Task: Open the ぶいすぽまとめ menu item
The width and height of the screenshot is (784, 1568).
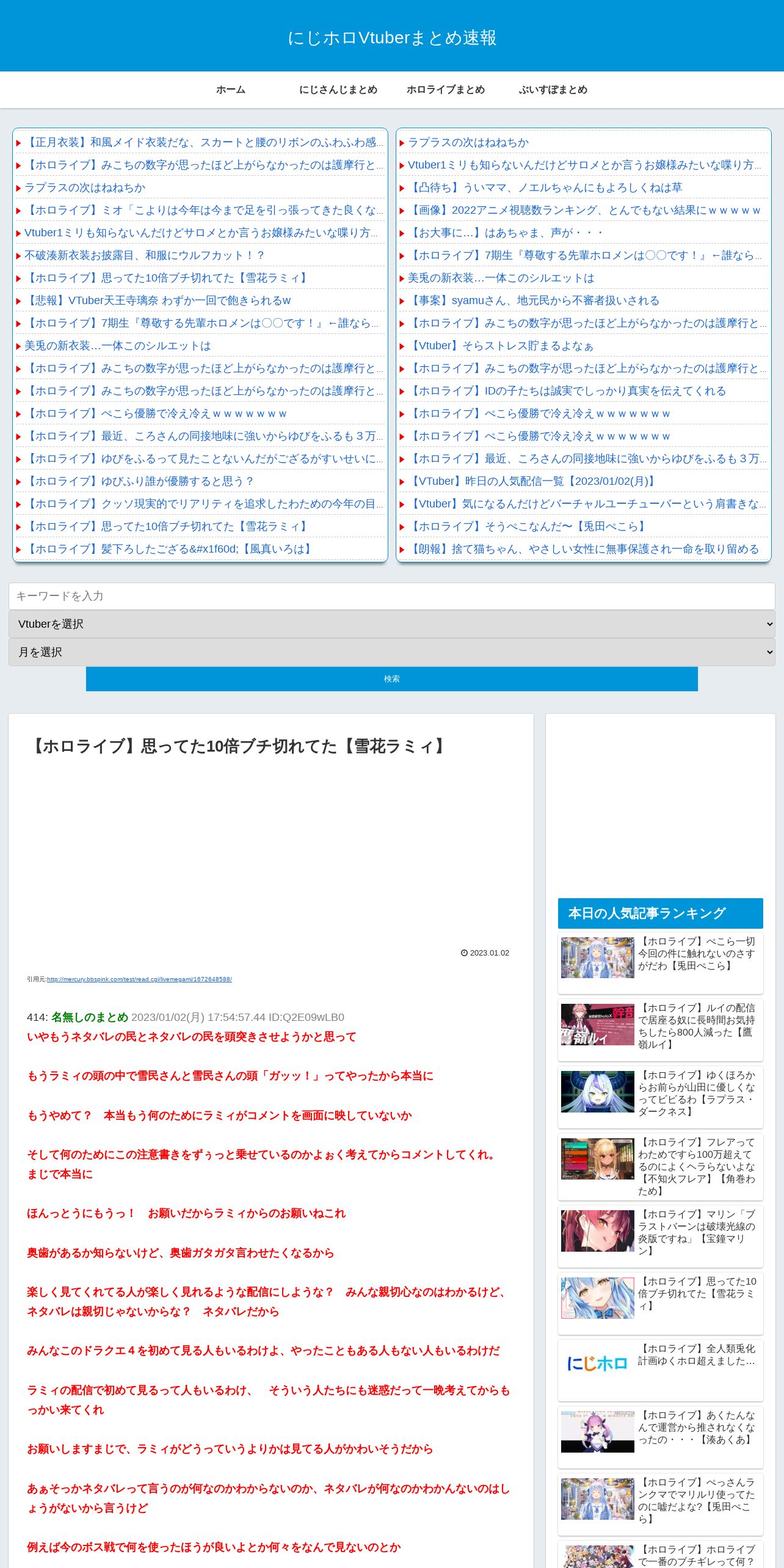Action: [553, 90]
